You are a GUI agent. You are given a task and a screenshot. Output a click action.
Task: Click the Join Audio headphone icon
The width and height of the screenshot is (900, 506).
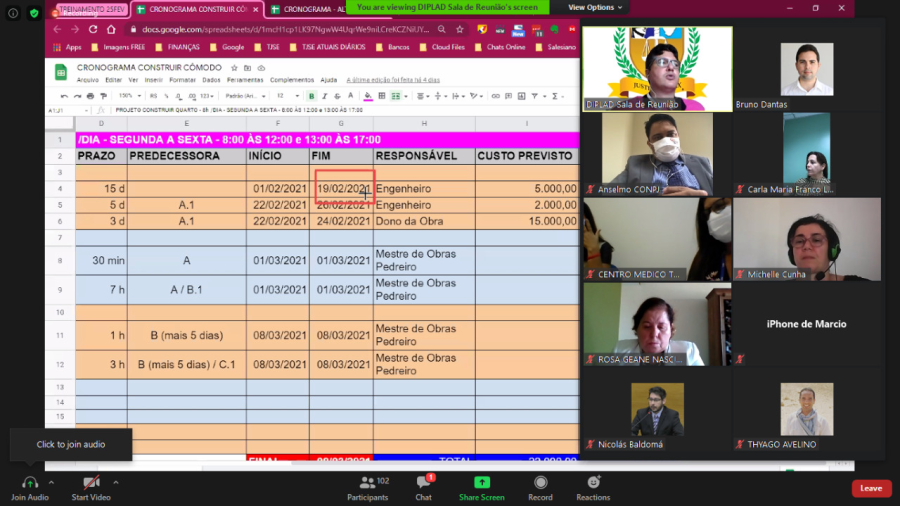coord(29,483)
